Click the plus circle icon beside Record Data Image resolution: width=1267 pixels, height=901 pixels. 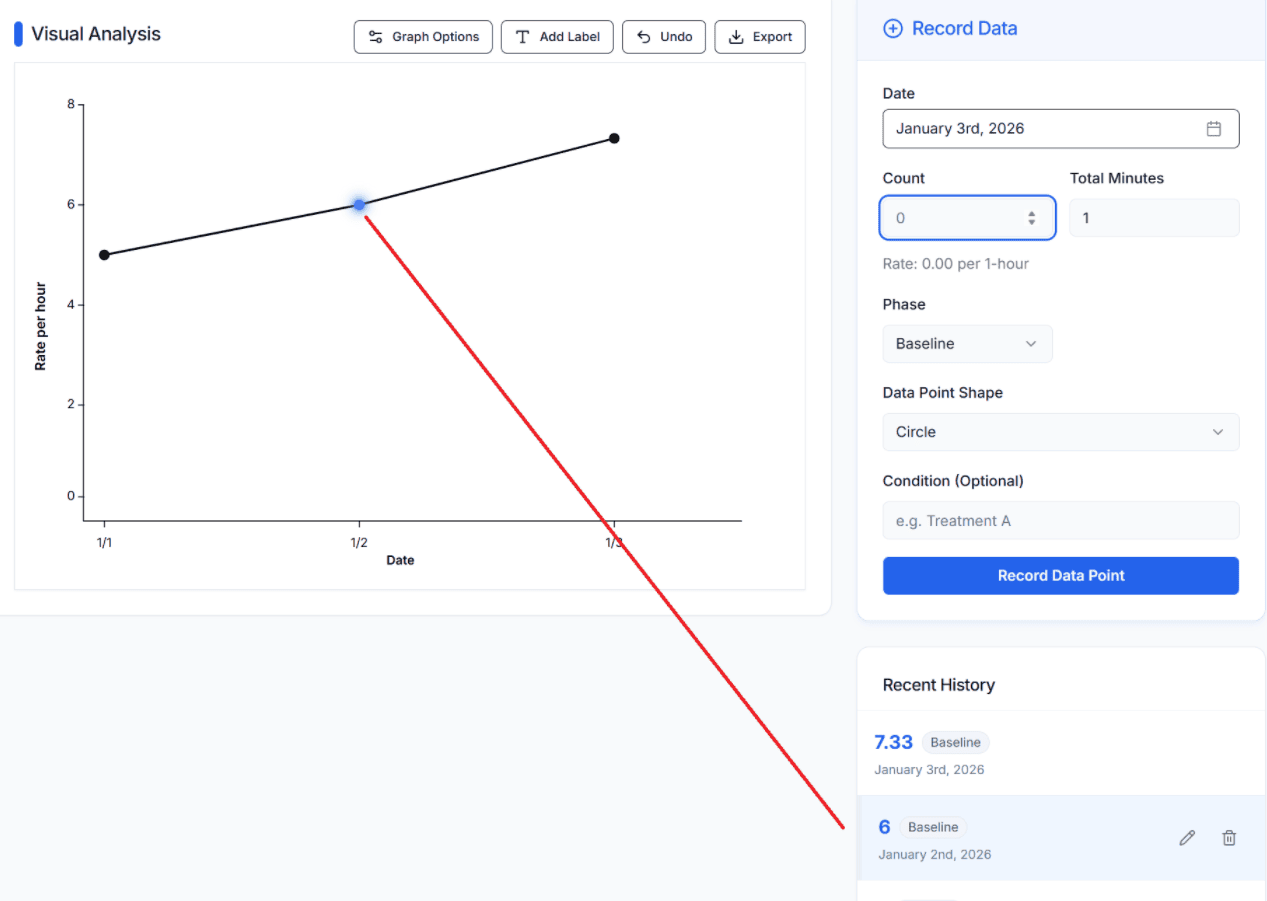tap(892, 29)
